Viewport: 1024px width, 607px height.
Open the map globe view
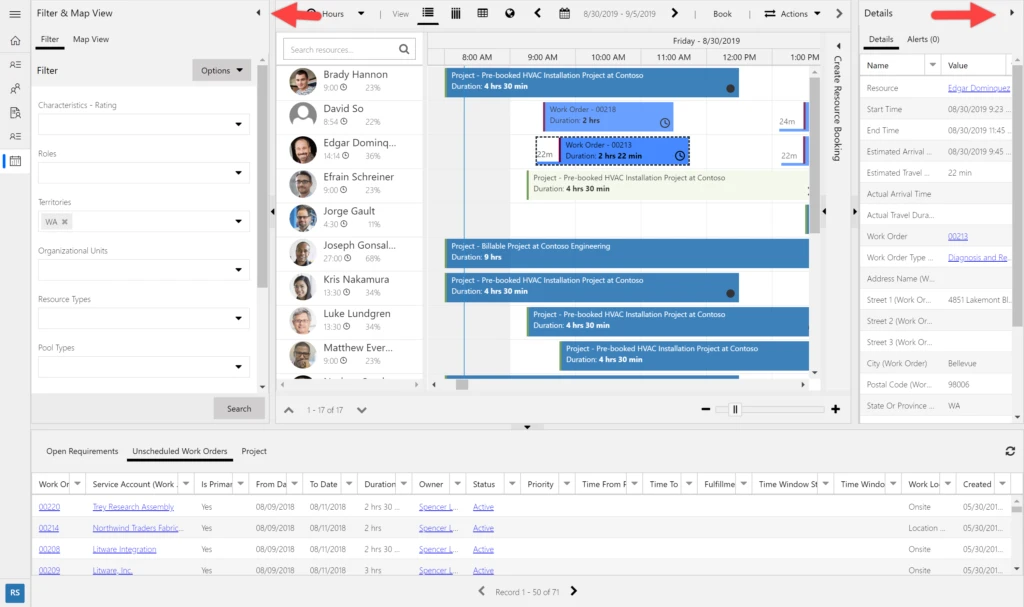(510, 14)
